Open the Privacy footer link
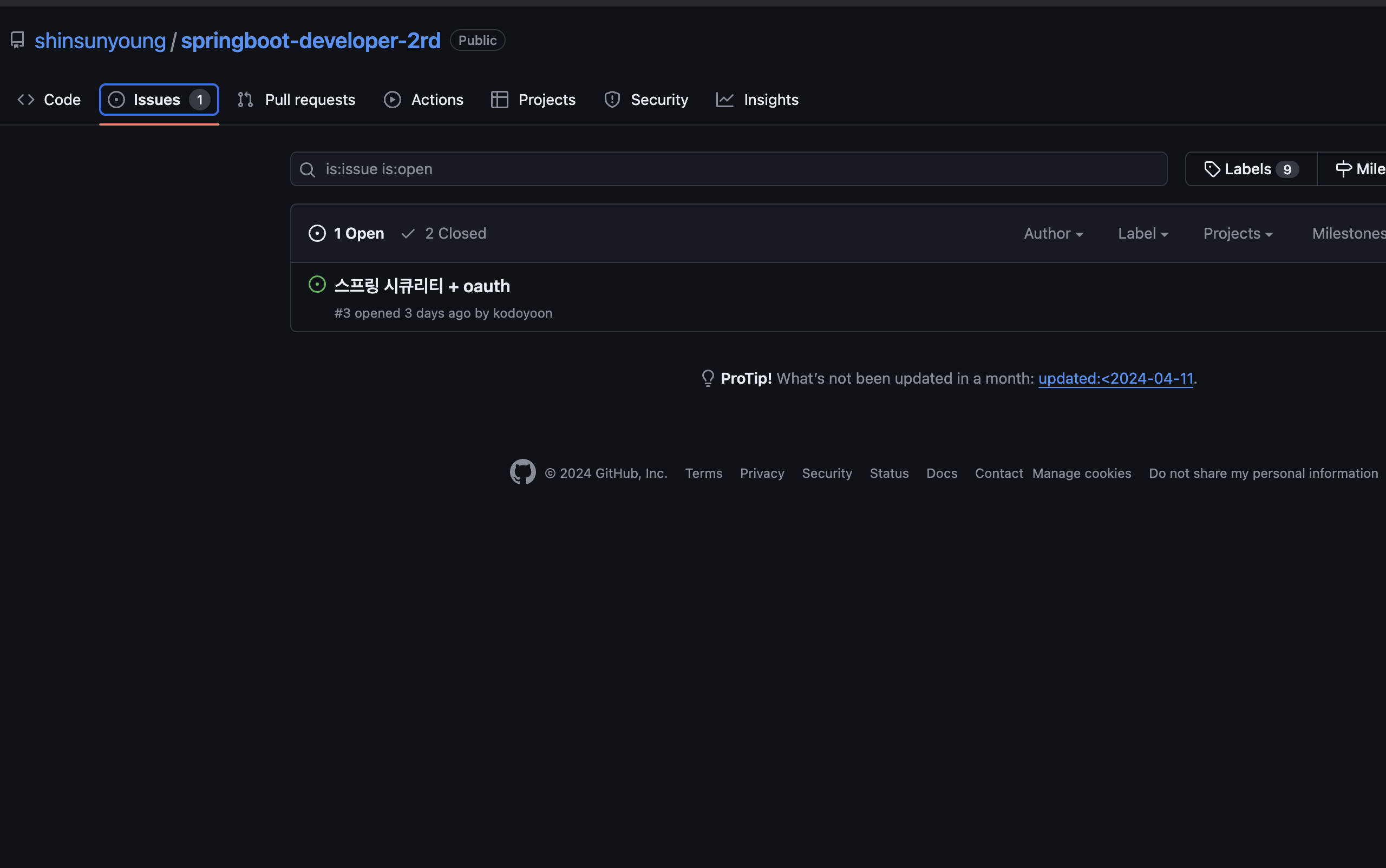Image resolution: width=1386 pixels, height=868 pixels. 762,473
